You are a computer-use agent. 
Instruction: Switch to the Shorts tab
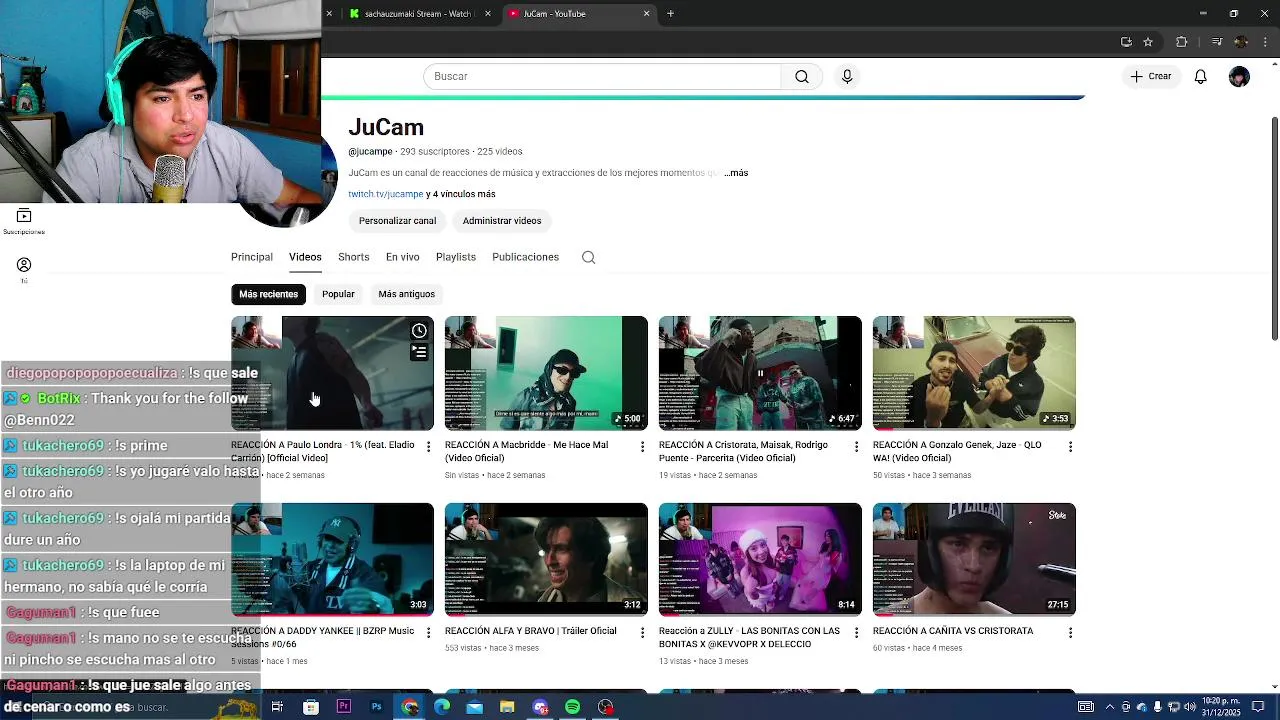coord(354,257)
